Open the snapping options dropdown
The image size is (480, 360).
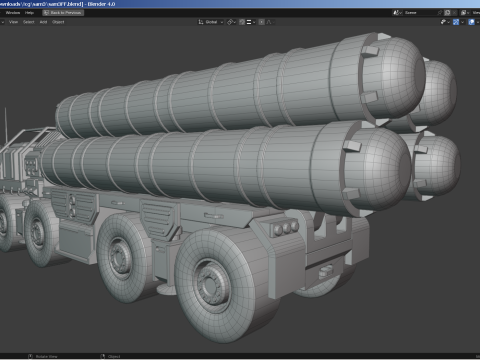click(x=251, y=22)
